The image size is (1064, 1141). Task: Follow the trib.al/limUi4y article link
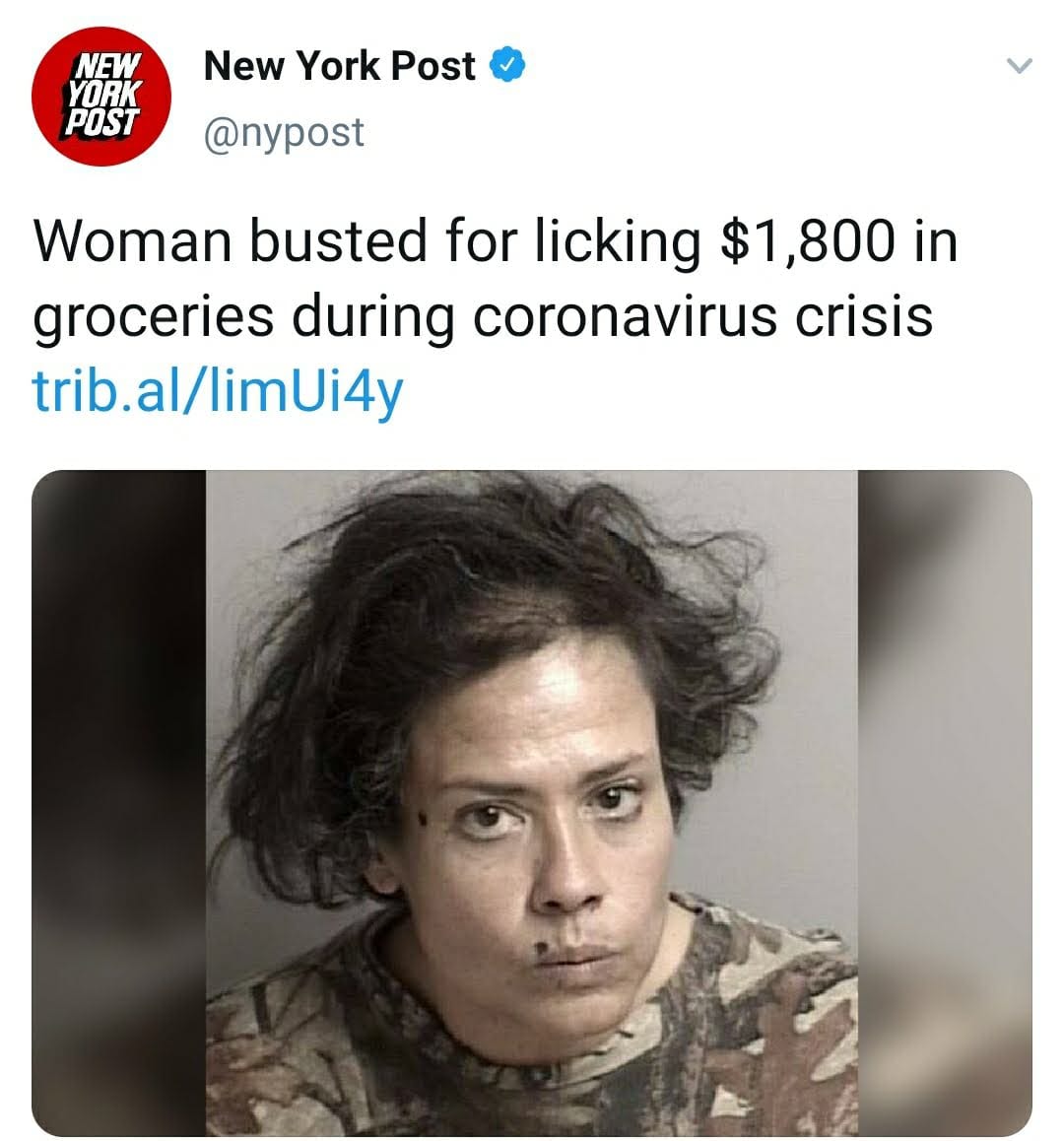coord(218,391)
